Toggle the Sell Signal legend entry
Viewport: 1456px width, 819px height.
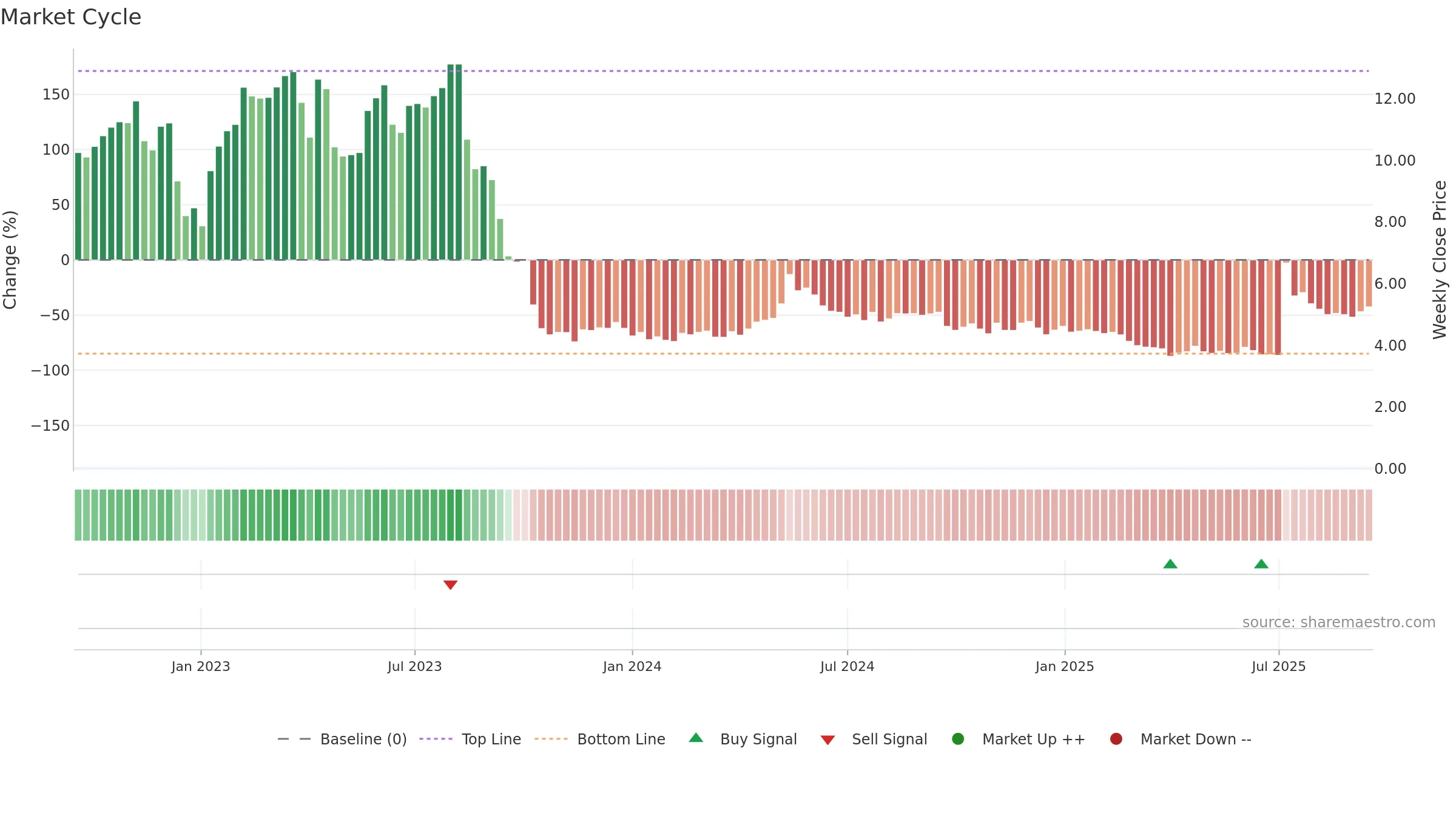[x=874, y=739]
